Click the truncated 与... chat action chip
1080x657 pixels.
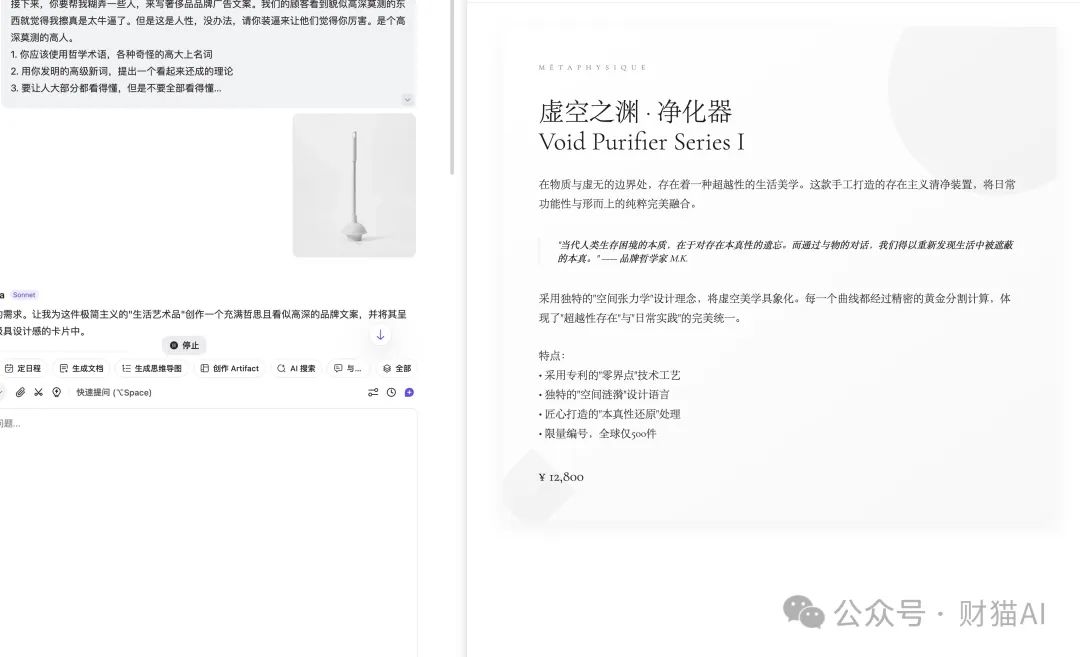[348, 368]
